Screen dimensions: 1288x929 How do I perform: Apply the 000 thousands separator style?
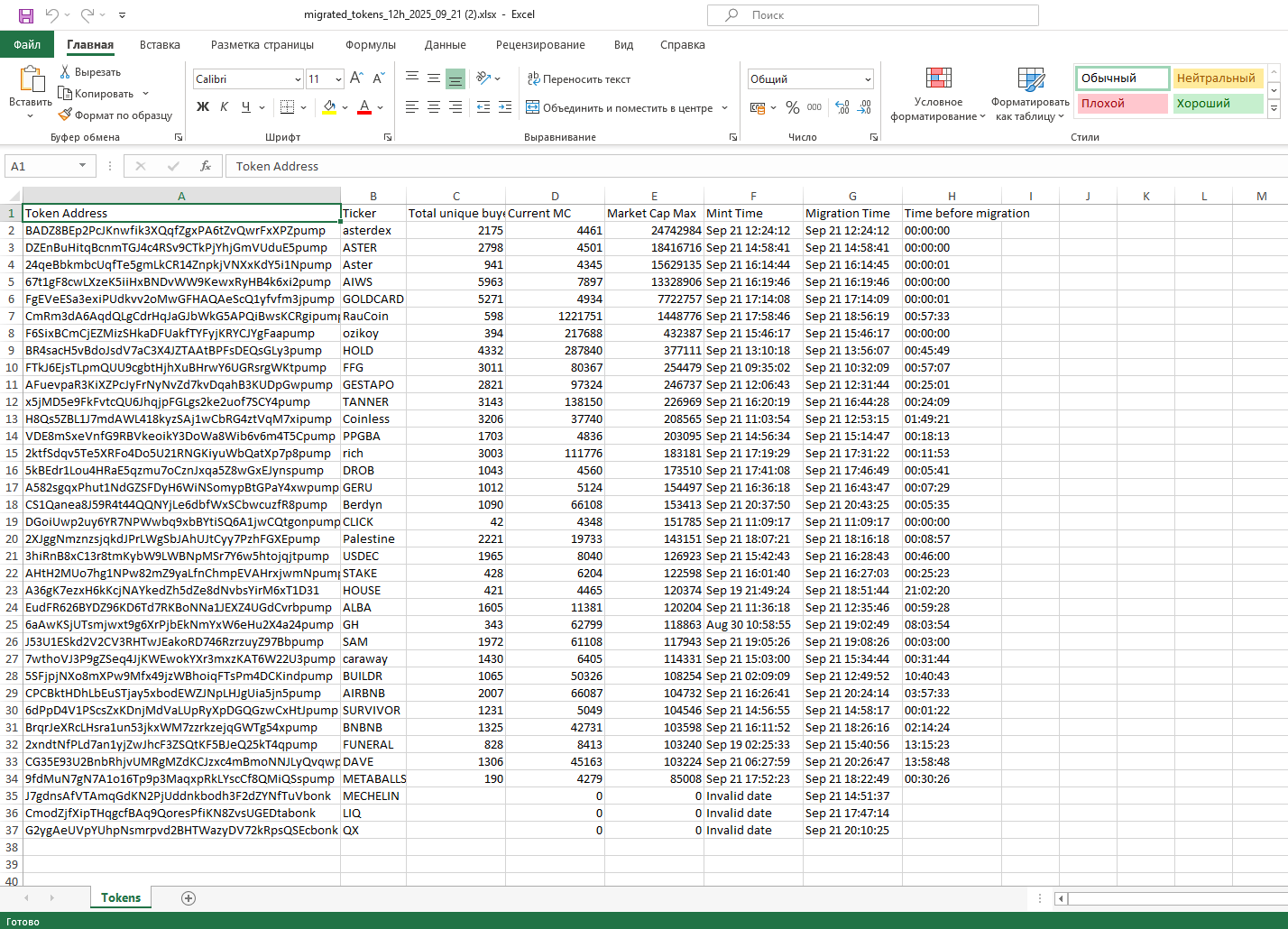(814, 107)
